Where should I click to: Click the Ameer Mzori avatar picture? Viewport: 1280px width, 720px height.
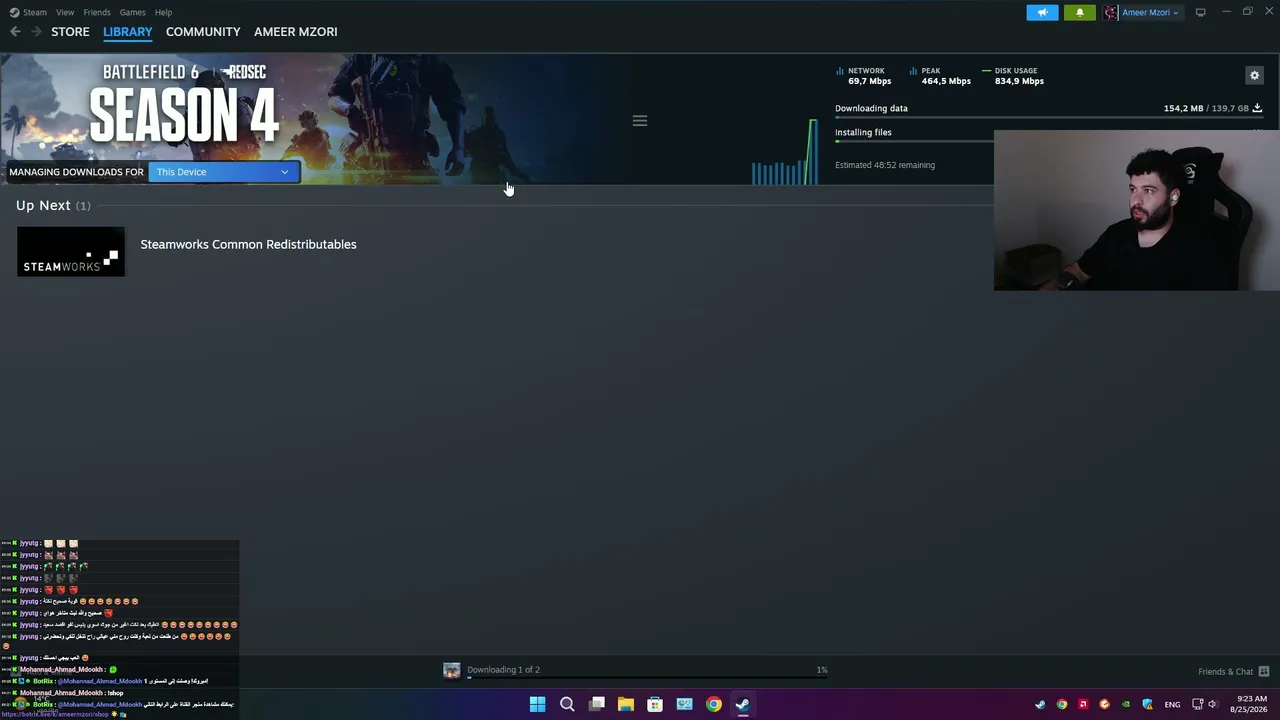click(1110, 12)
